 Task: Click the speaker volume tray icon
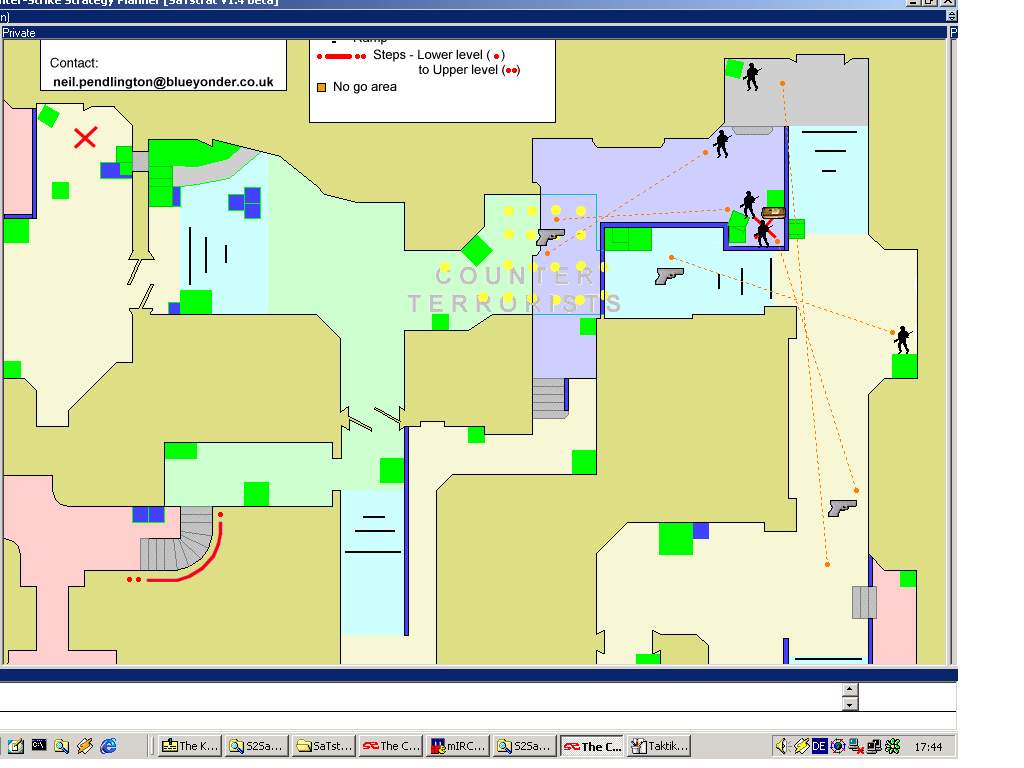(x=782, y=746)
